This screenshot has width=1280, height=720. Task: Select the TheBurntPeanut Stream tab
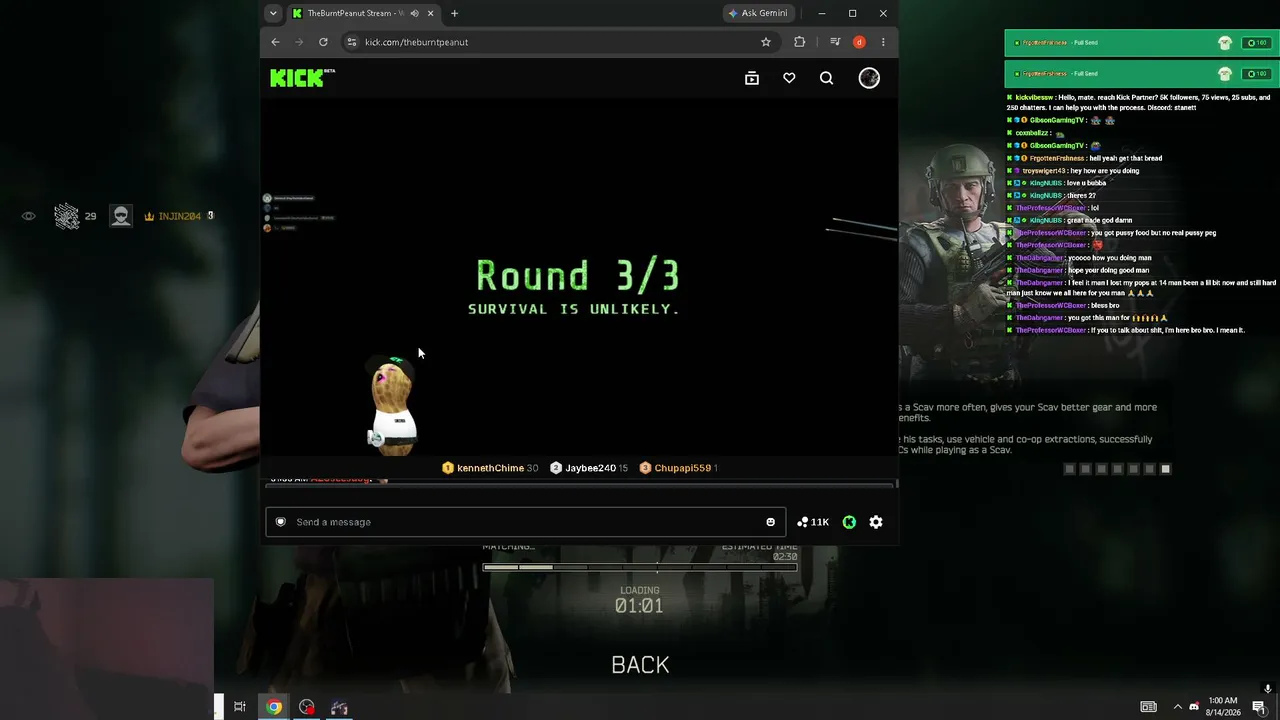(x=364, y=13)
